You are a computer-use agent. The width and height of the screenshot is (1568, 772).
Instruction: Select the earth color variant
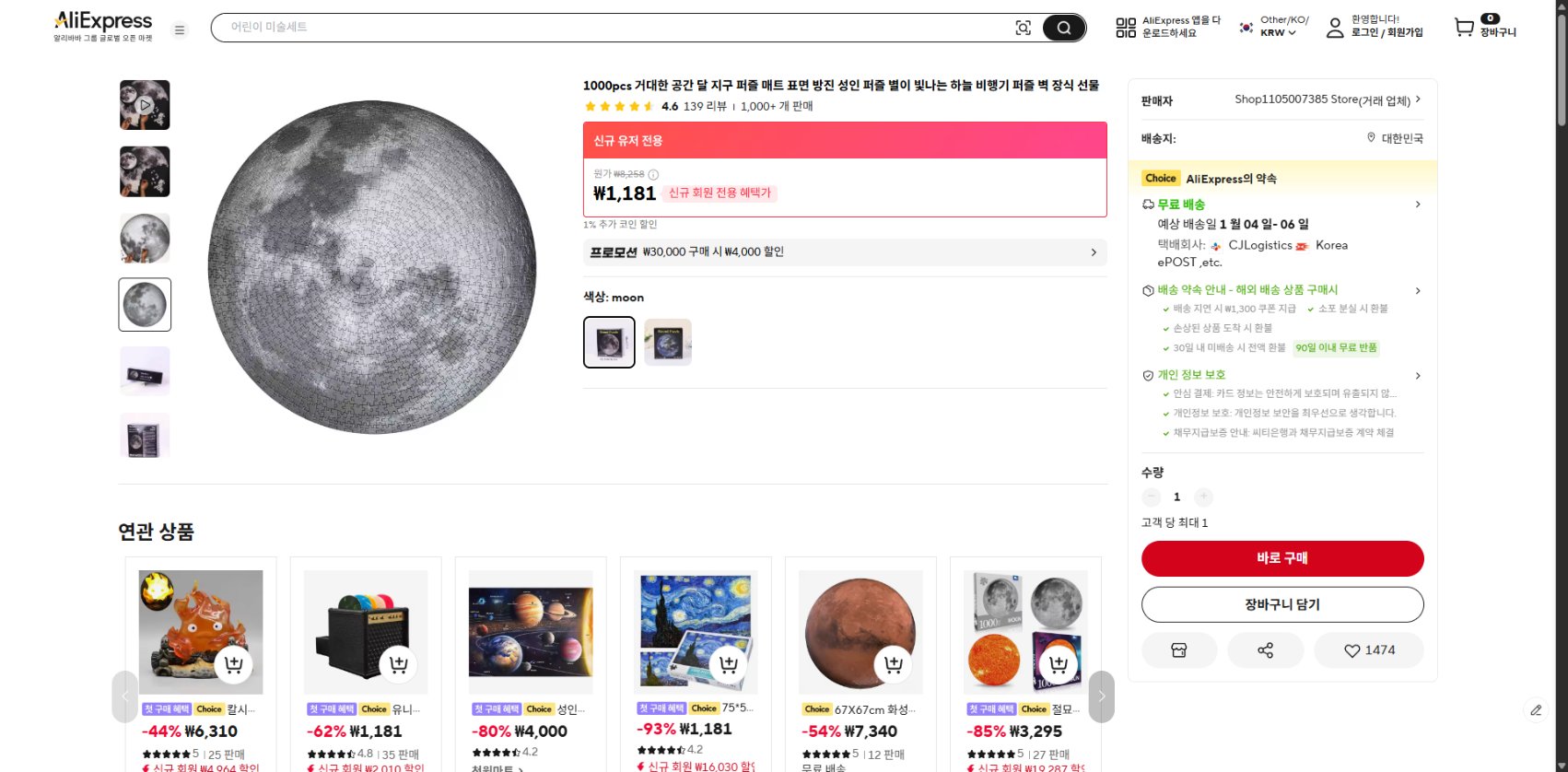tap(668, 342)
